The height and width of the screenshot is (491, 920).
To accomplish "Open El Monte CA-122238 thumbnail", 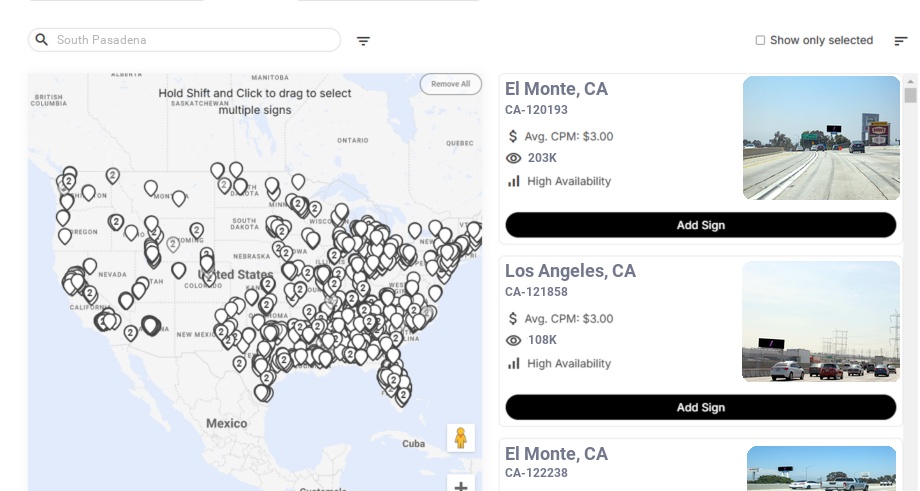I will click(821, 468).
